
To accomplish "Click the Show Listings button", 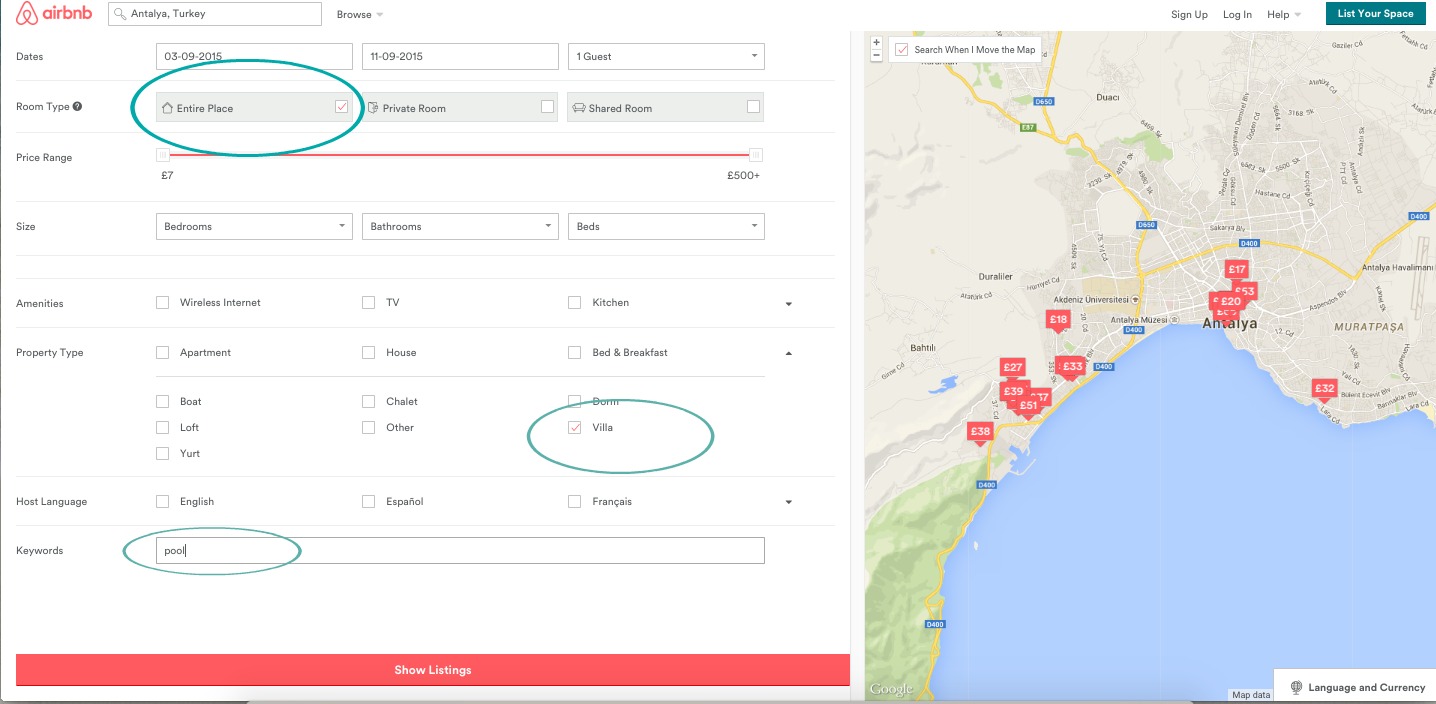I will click(432, 670).
